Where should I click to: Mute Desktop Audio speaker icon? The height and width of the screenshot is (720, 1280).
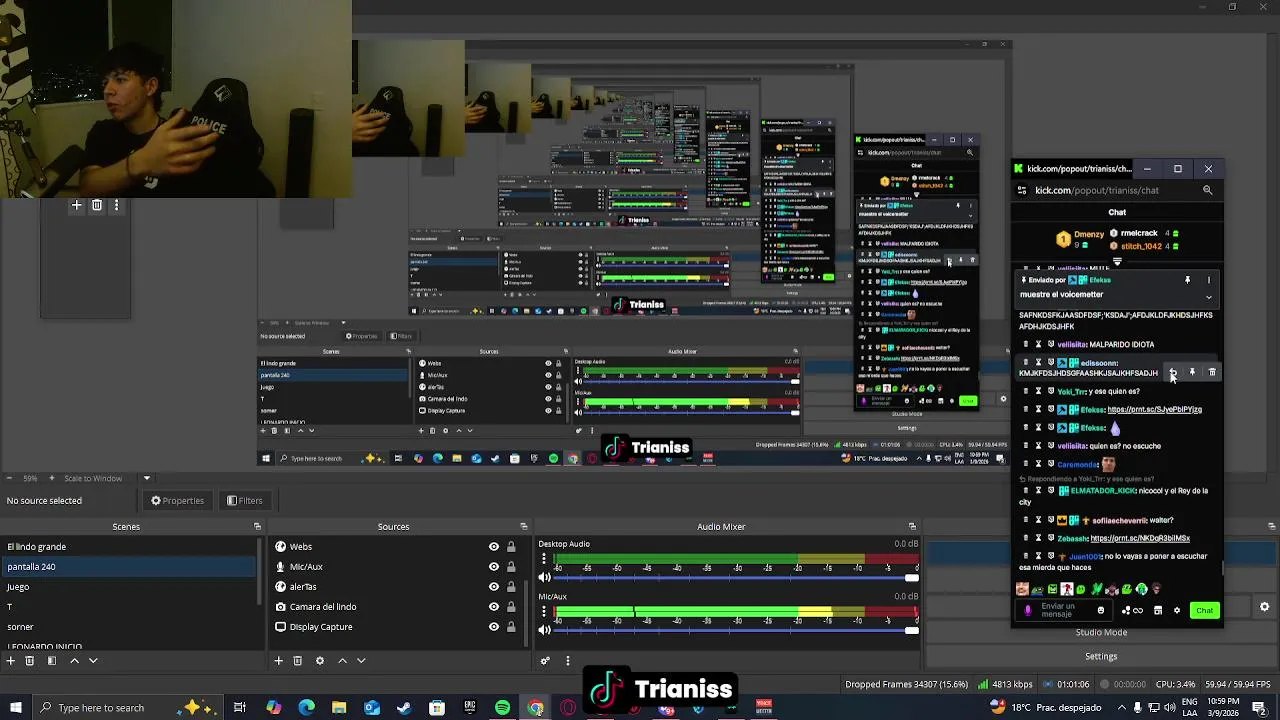pos(545,577)
